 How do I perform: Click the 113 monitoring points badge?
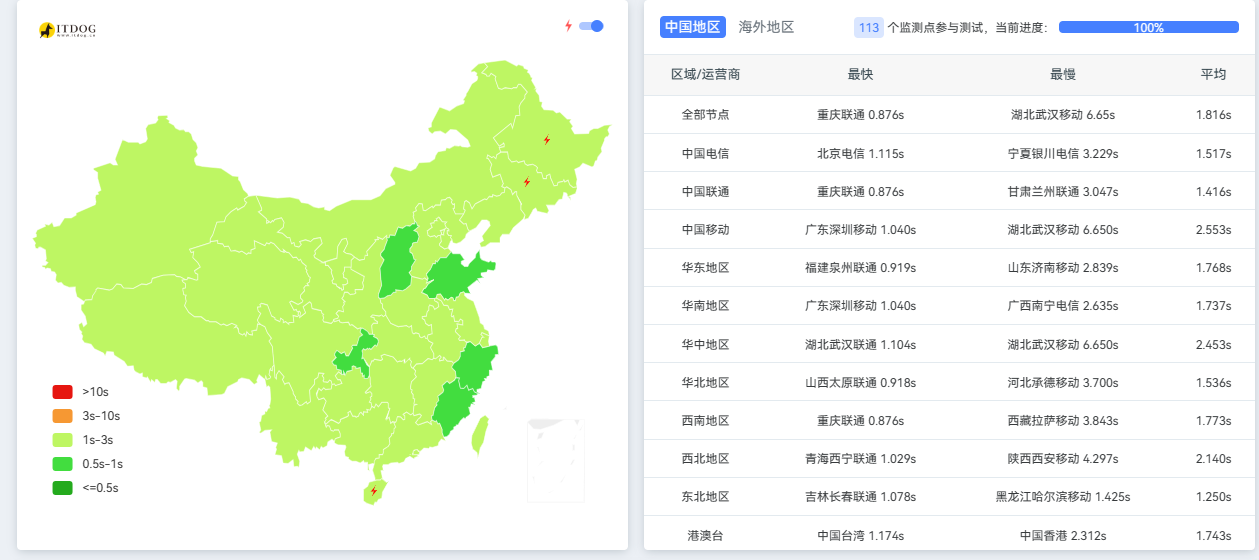[x=869, y=27]
